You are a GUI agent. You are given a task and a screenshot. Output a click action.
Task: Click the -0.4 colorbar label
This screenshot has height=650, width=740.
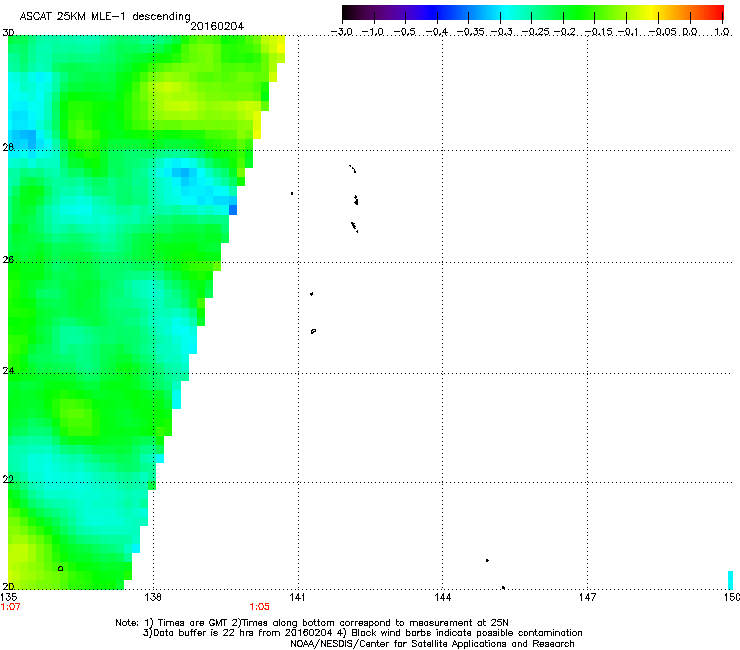click(x=437, y=32)
